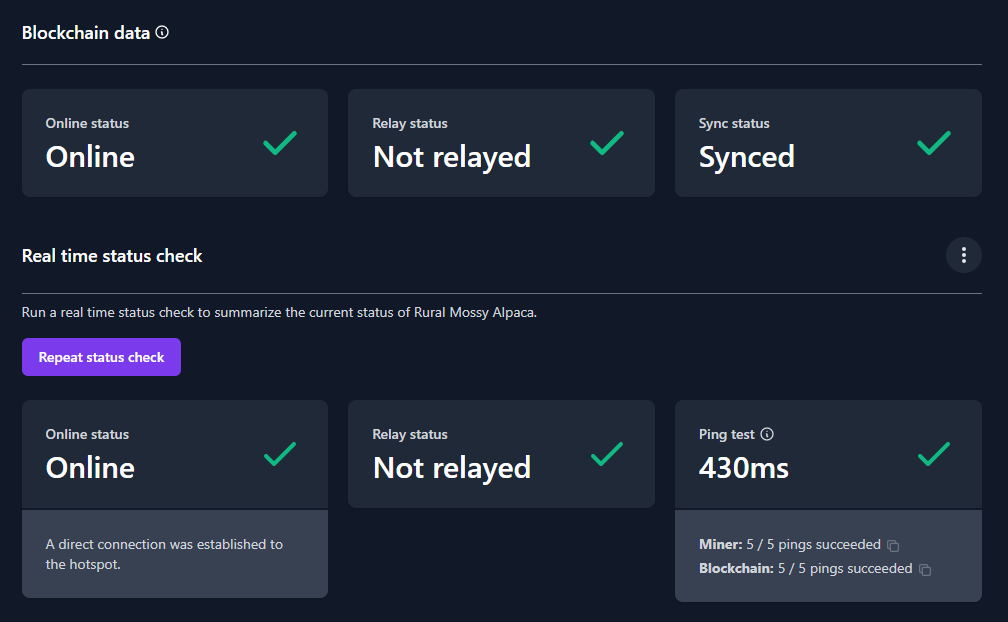The width and height of the screenshot is (1008, 622).
Task: Click 'Not relayed' in the real-time check section
Action: tap(452, 468)
